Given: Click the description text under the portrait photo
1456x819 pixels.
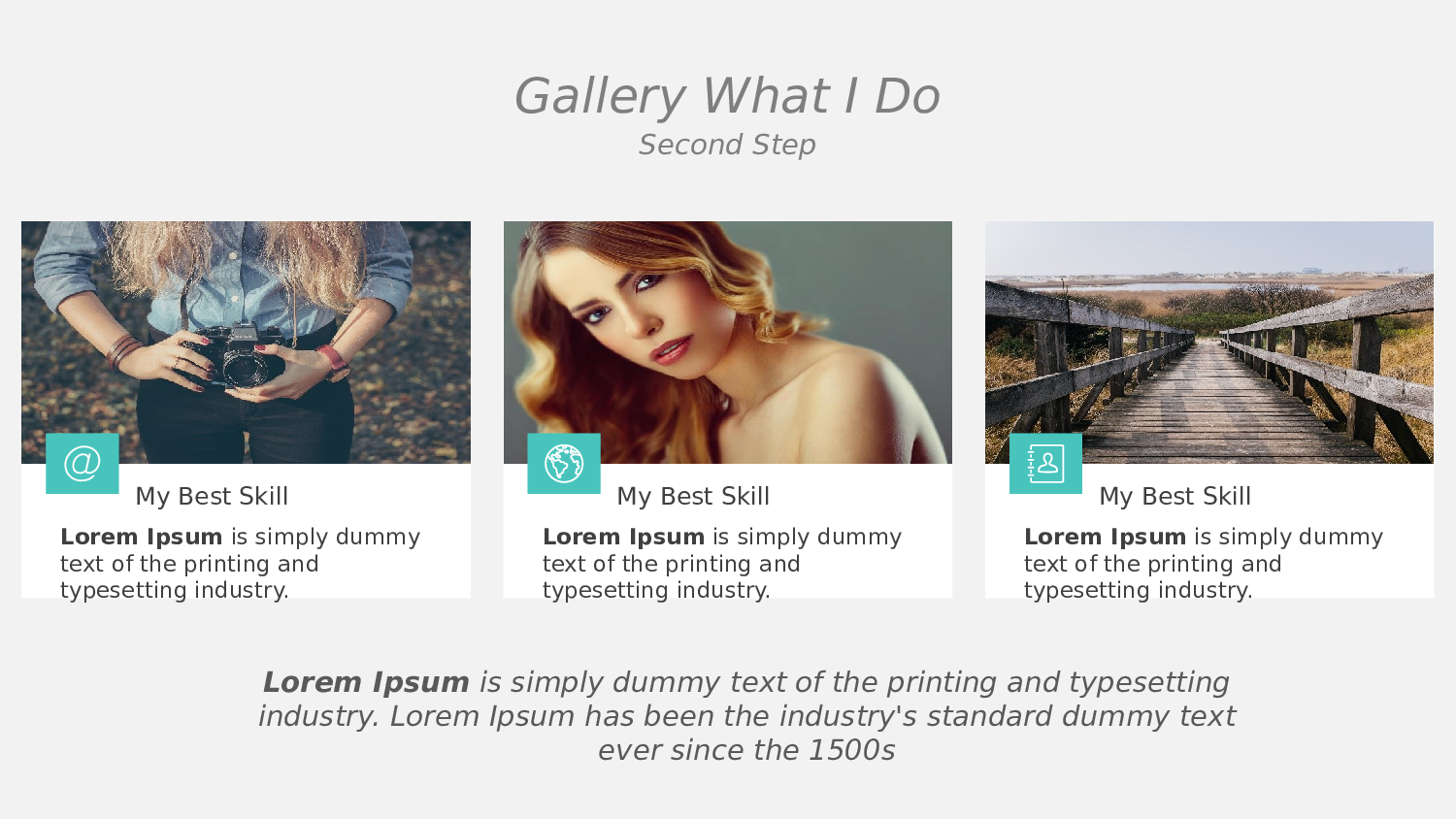Looking at the screenshot, I should [721, 564].
